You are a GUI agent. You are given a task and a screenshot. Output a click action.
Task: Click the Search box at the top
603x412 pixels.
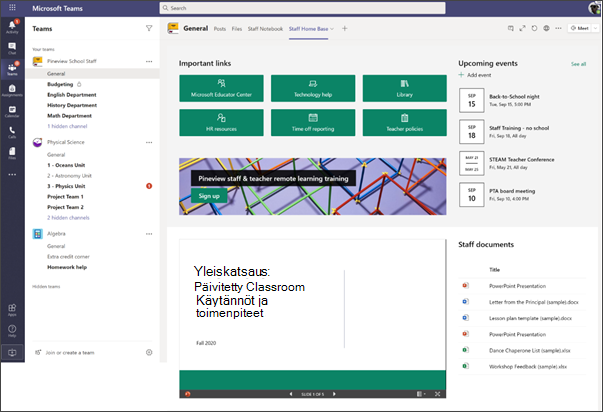(x=303, y=8)
